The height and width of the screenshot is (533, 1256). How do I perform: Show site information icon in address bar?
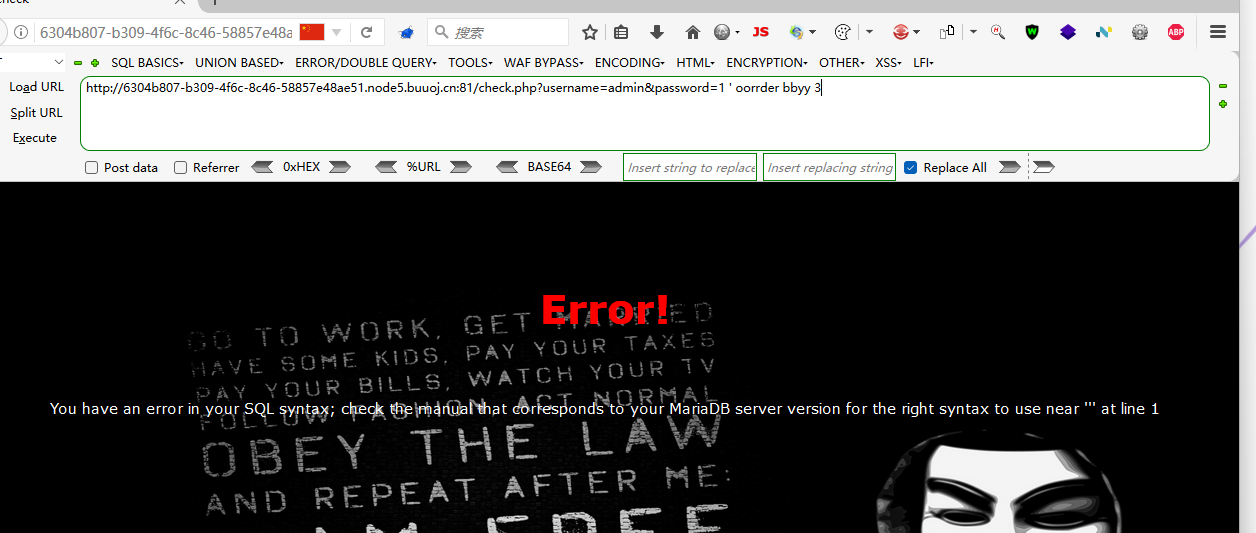pyautogui.click(x=22, y=32)
